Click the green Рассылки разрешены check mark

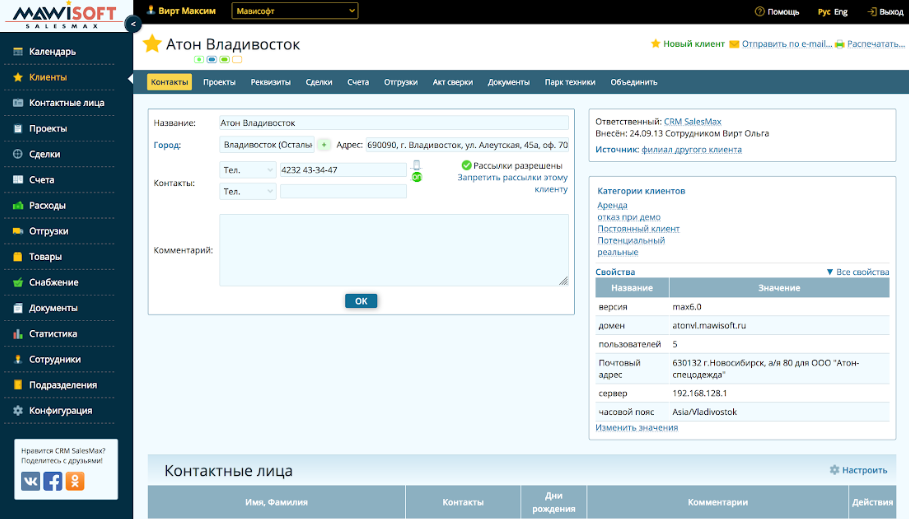tap(466, 165)
